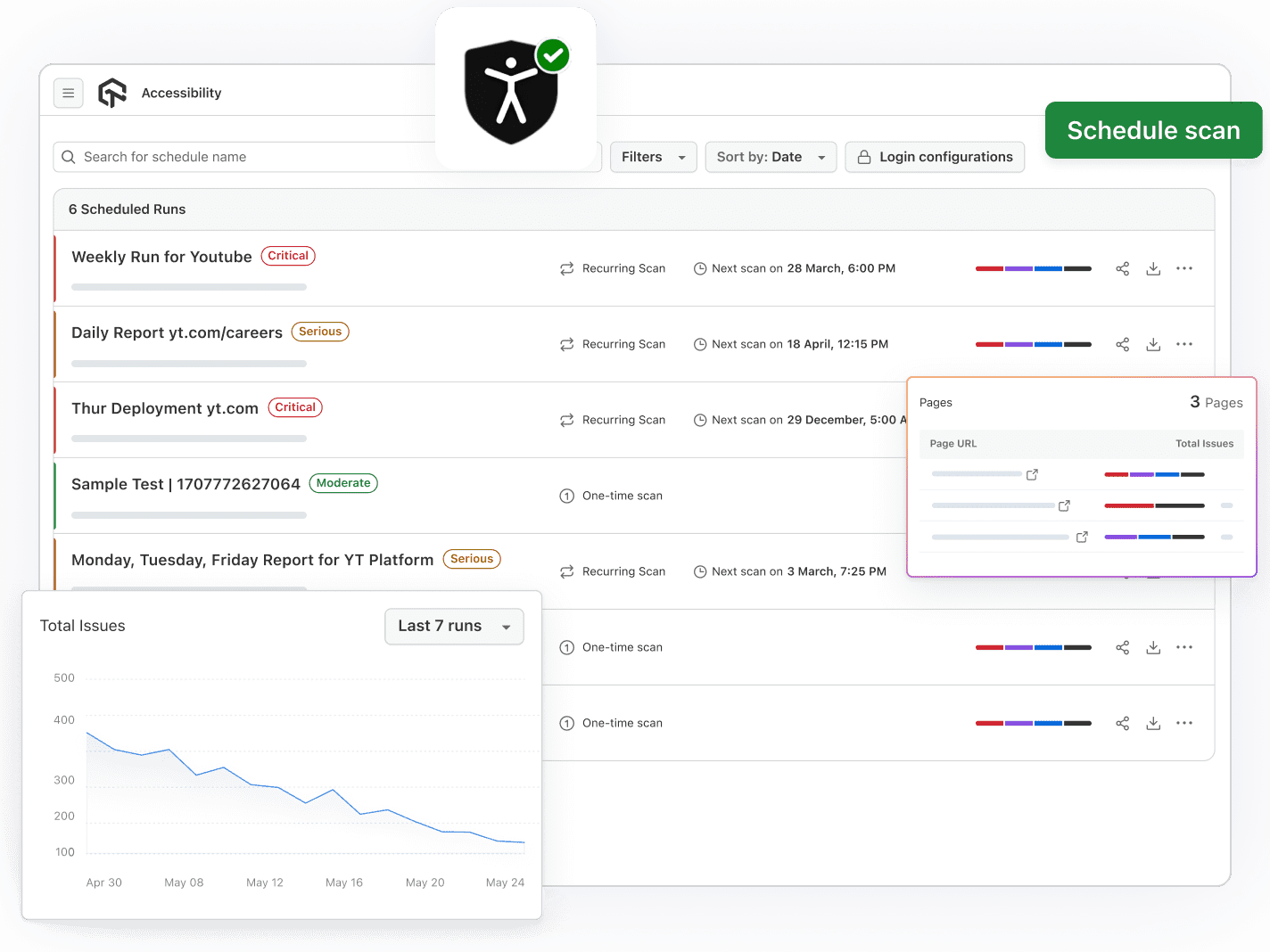Click the recurring scan icon on Weekly Run for Youtube
This screenshot has width=1270, height=952.
click(567, 268)
